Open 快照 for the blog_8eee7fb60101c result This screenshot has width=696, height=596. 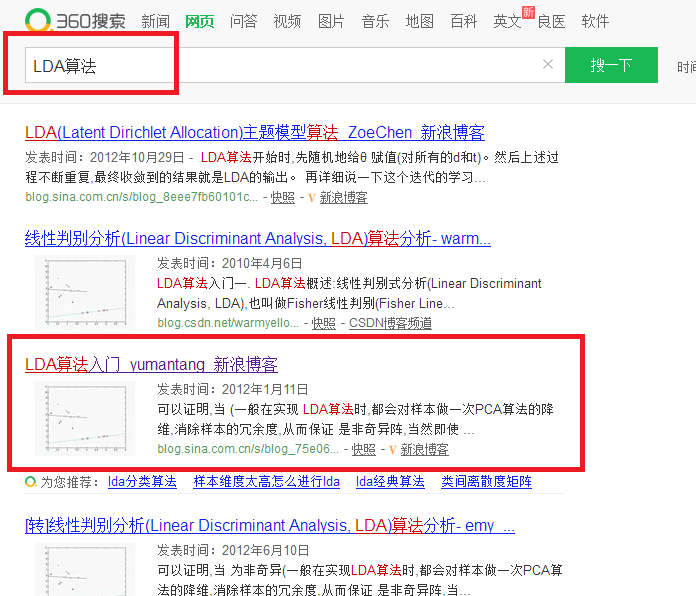pos(283,197)
